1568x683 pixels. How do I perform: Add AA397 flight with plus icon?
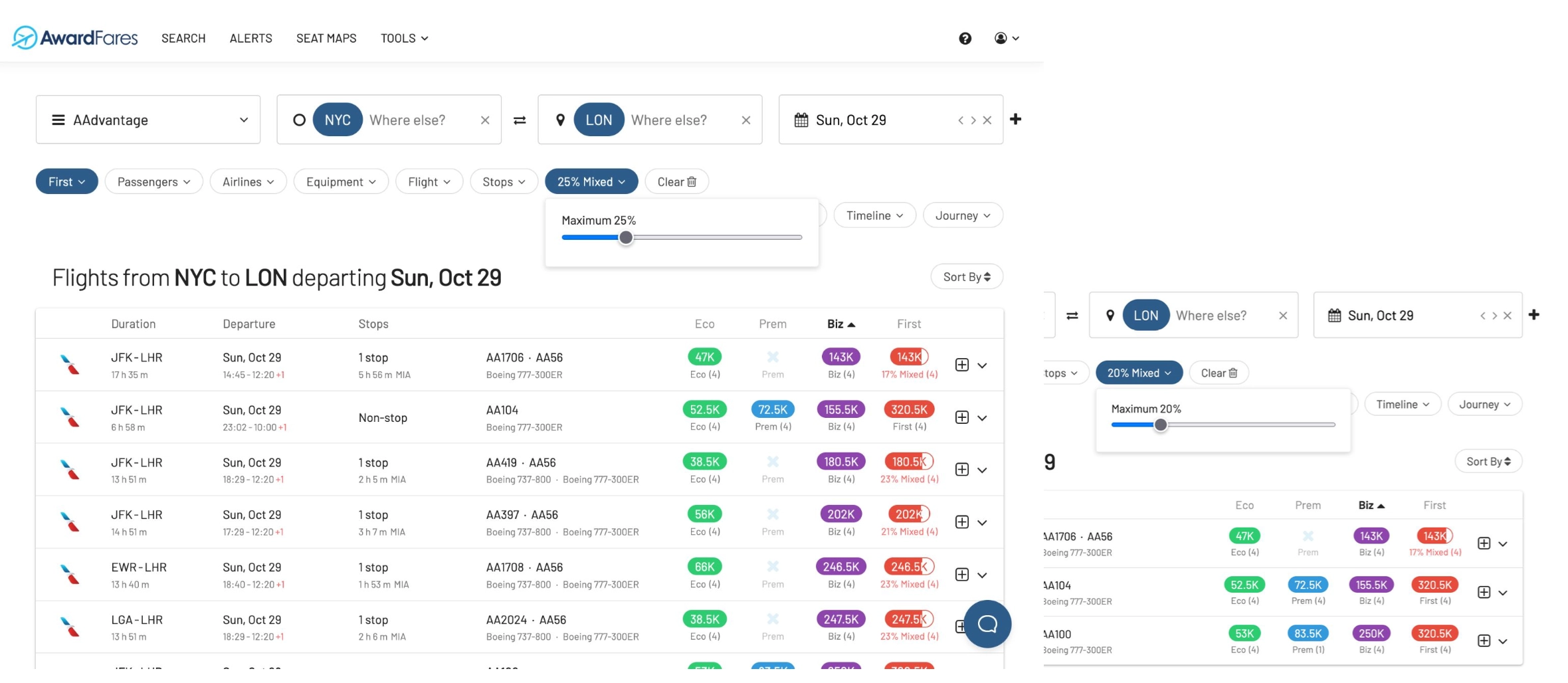point(961,522)
